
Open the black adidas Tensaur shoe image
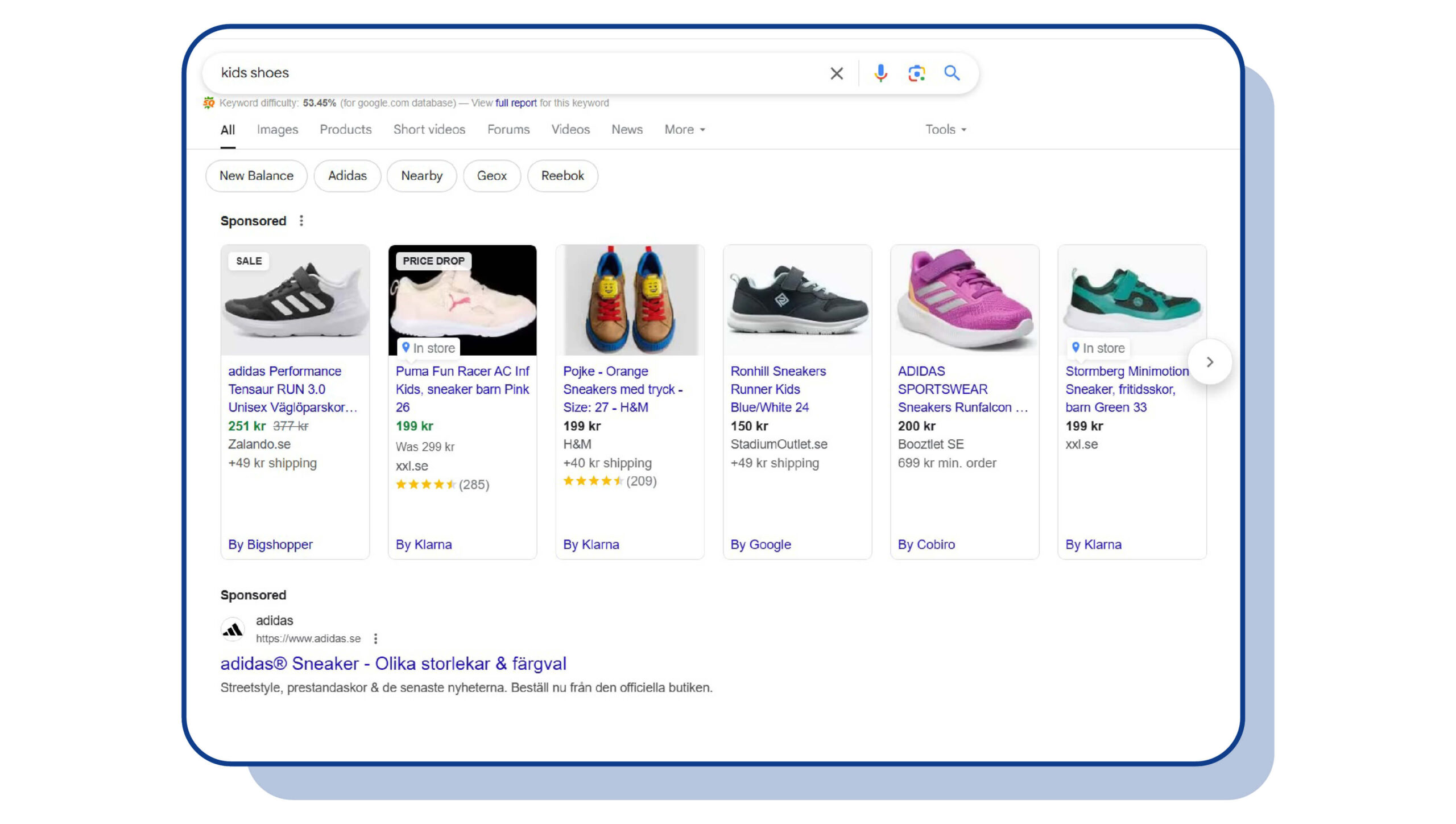click(x=295, y=300)
